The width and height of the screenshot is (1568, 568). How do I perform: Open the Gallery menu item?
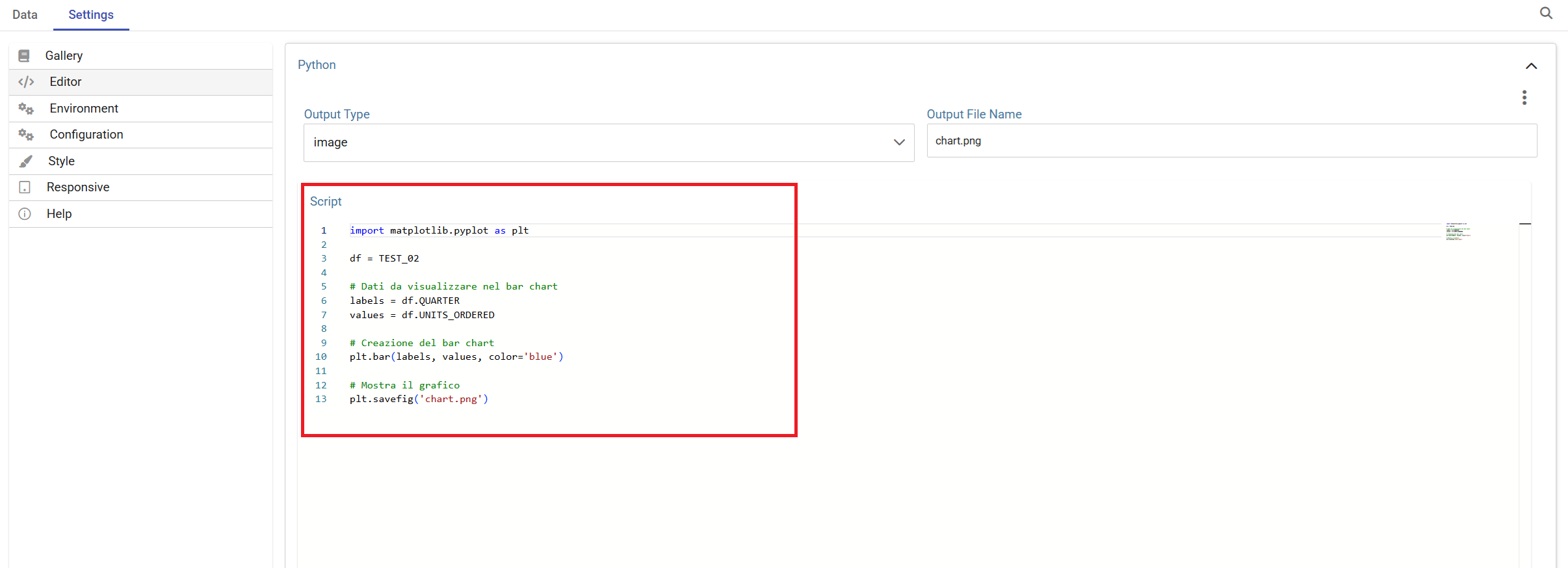point(140,56)
